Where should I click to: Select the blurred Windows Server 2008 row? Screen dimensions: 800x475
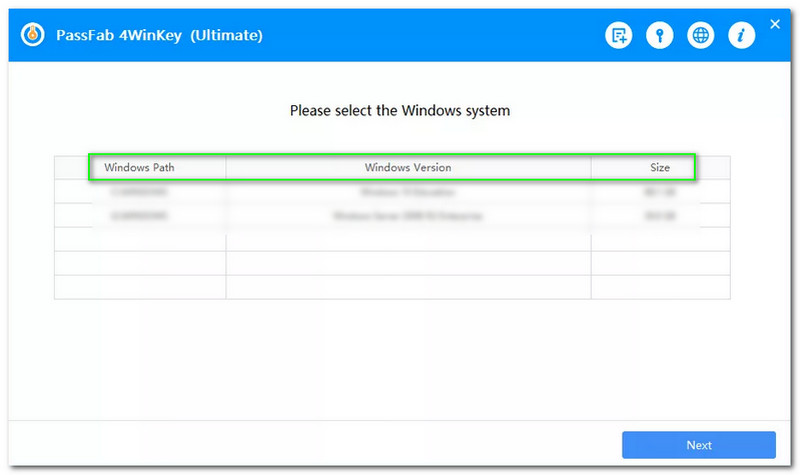(x=392, y=216)
